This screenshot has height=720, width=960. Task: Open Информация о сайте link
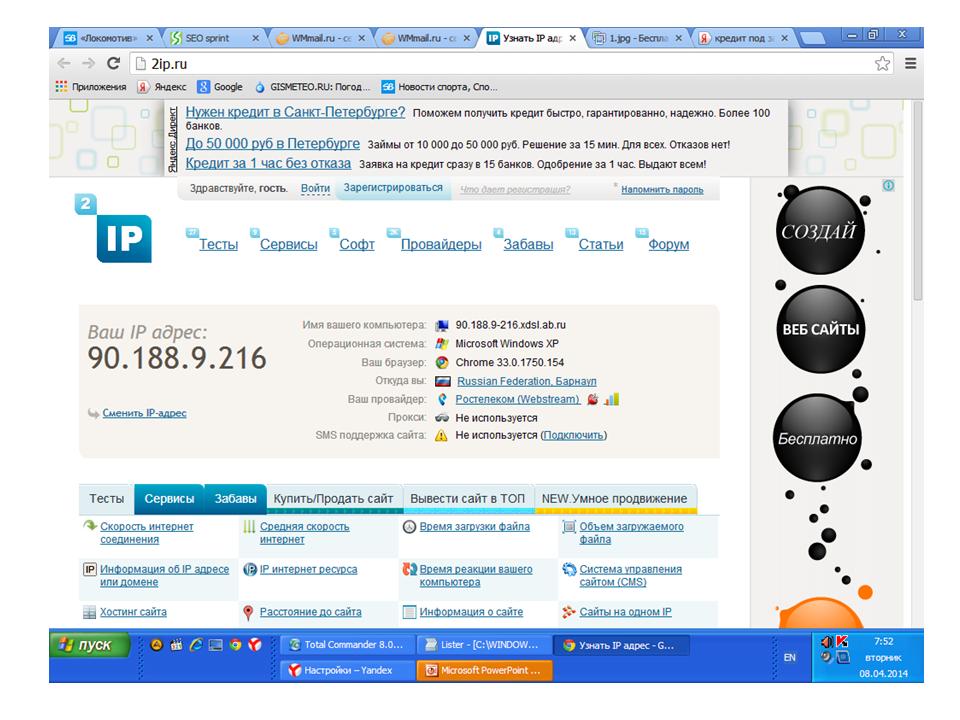point(471,612)
